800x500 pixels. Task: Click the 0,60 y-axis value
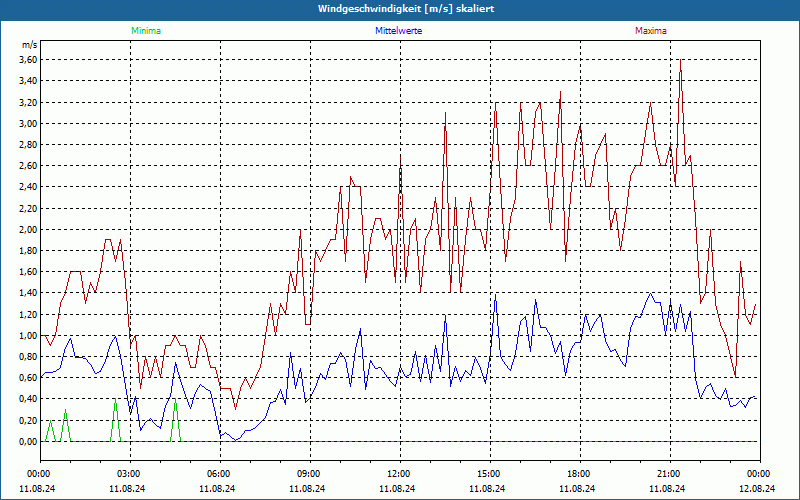pos(28,378)
